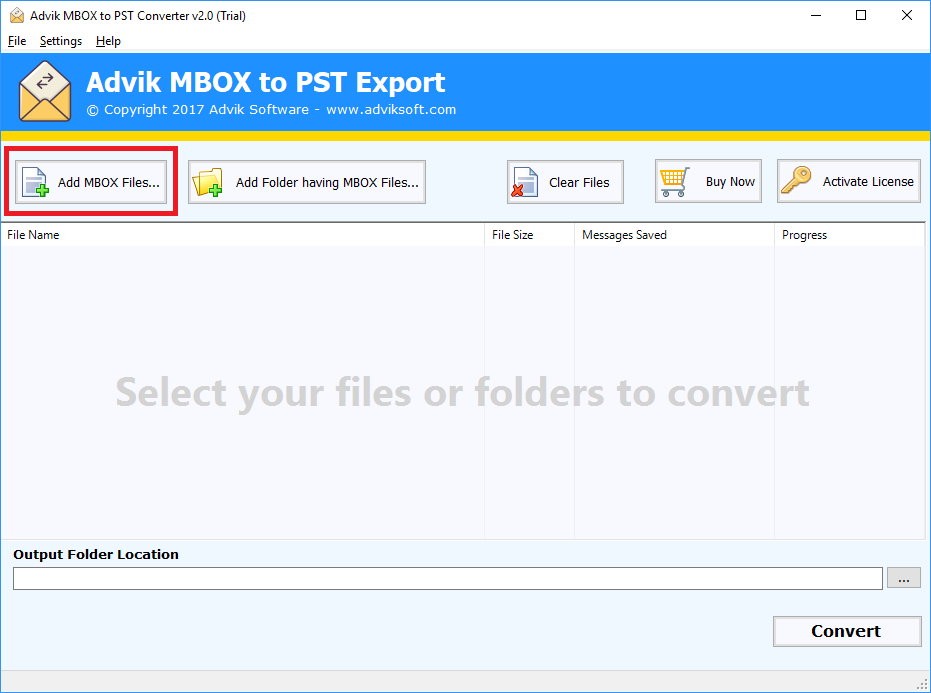Click the Progress column header
Image resolution: width=931 pixels, height=693 pixels.
(x=803, y=234)
